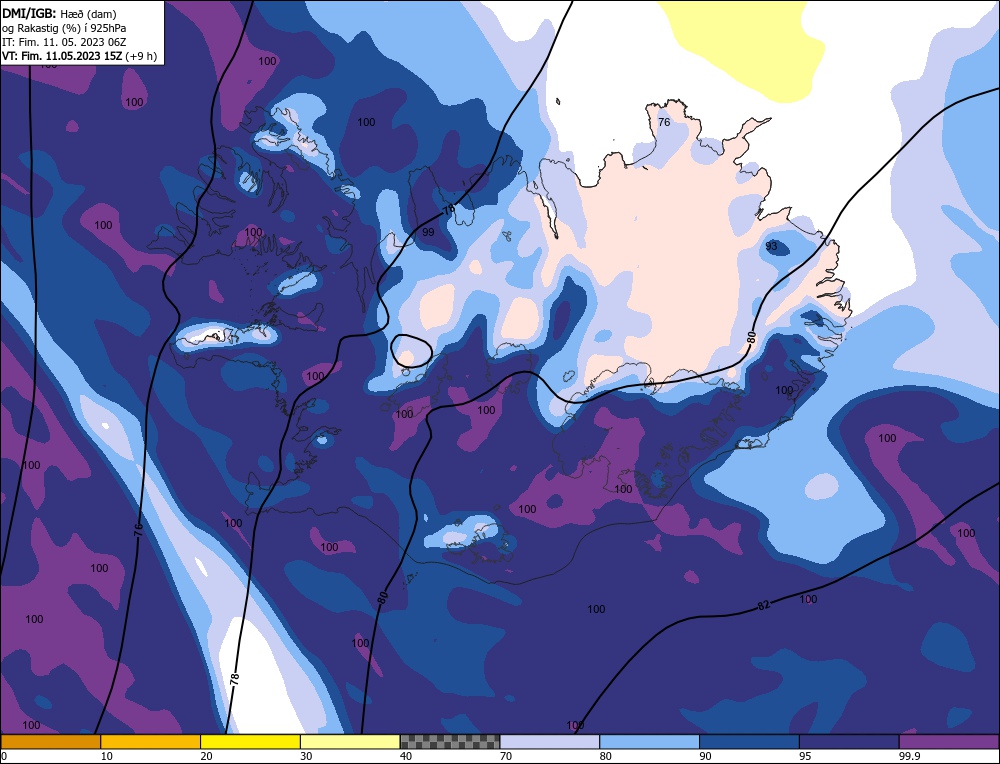This screenshot has height=764, width=1000.
Task: Select the pale yellow 30–40 legend swatch
Action: [x=350, y=742]
